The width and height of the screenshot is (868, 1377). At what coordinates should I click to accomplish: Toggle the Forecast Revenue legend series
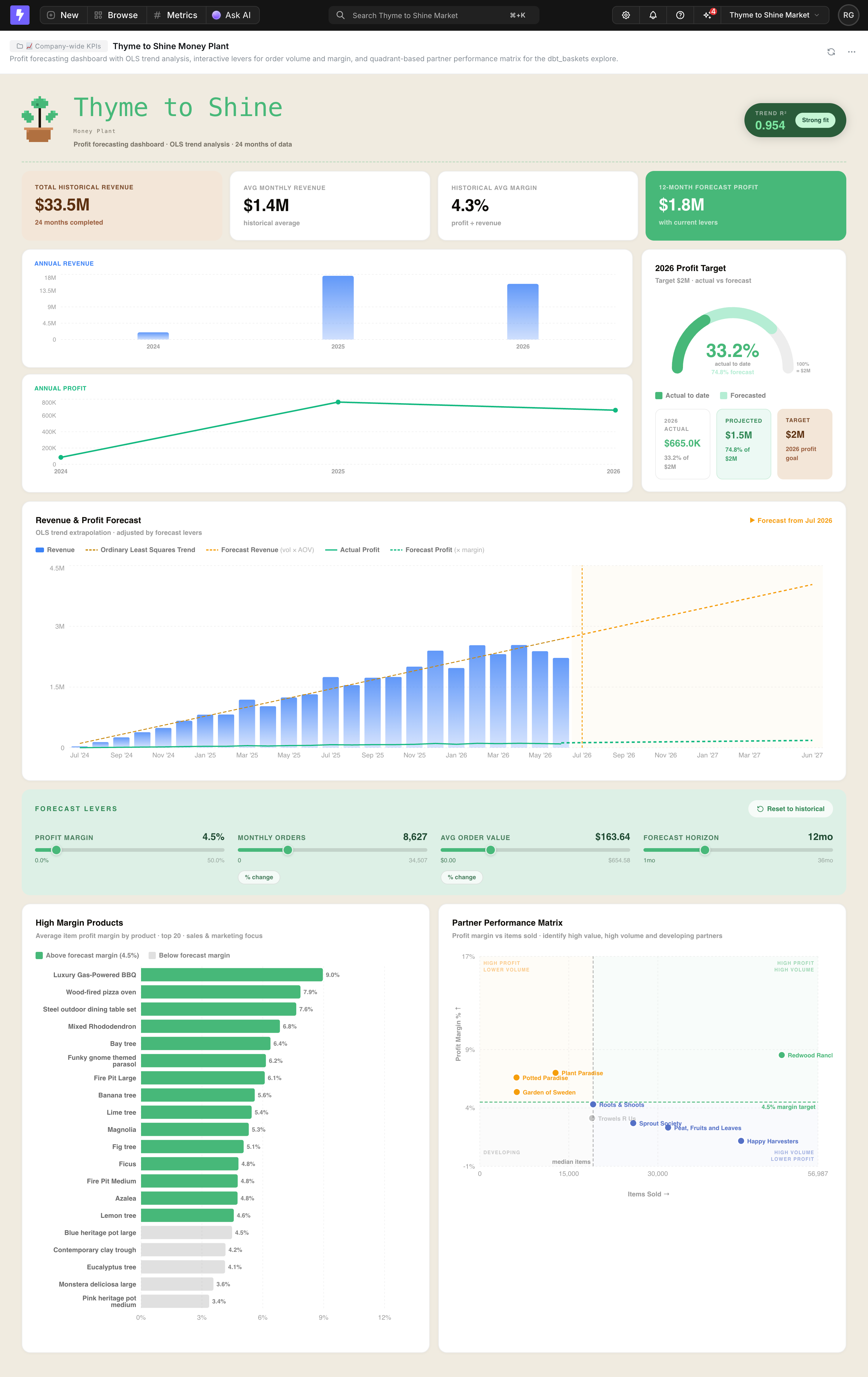pos(260,550)
